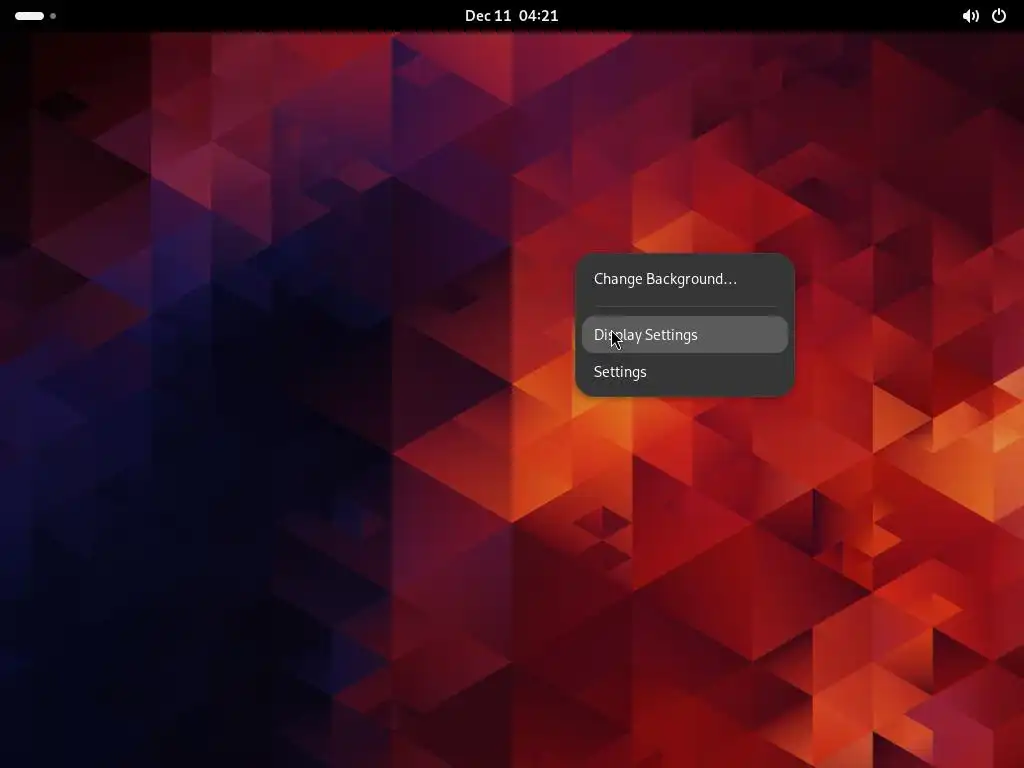Viewport: 1024px width, 768px height.
Task: Click the volume speaker icon in top bar
Action: [970, 16]
